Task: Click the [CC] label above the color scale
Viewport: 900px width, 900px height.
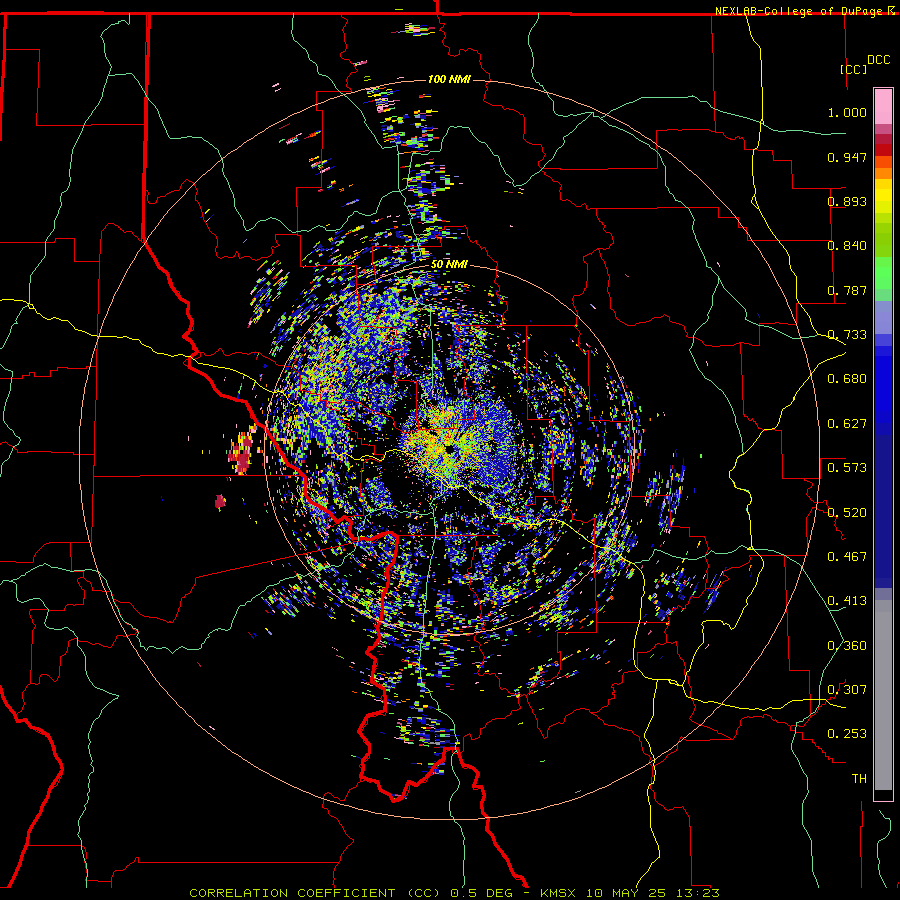Action: (x=853, y=69)
